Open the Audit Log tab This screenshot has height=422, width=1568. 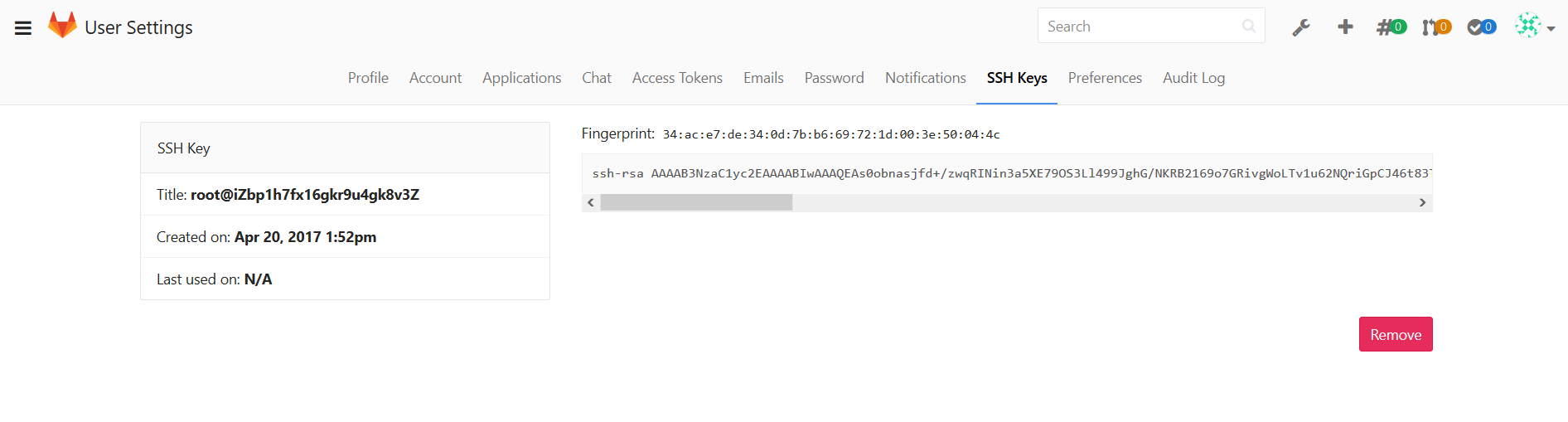pos(1193,78)
